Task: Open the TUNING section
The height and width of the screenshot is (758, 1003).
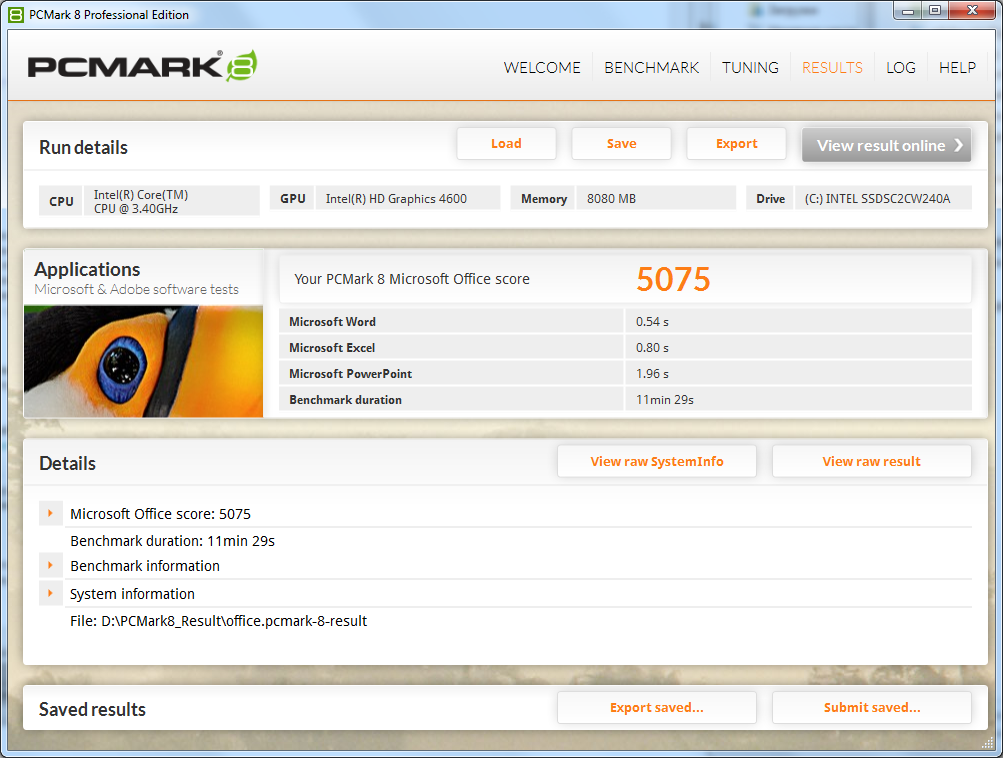Action: 749,67
